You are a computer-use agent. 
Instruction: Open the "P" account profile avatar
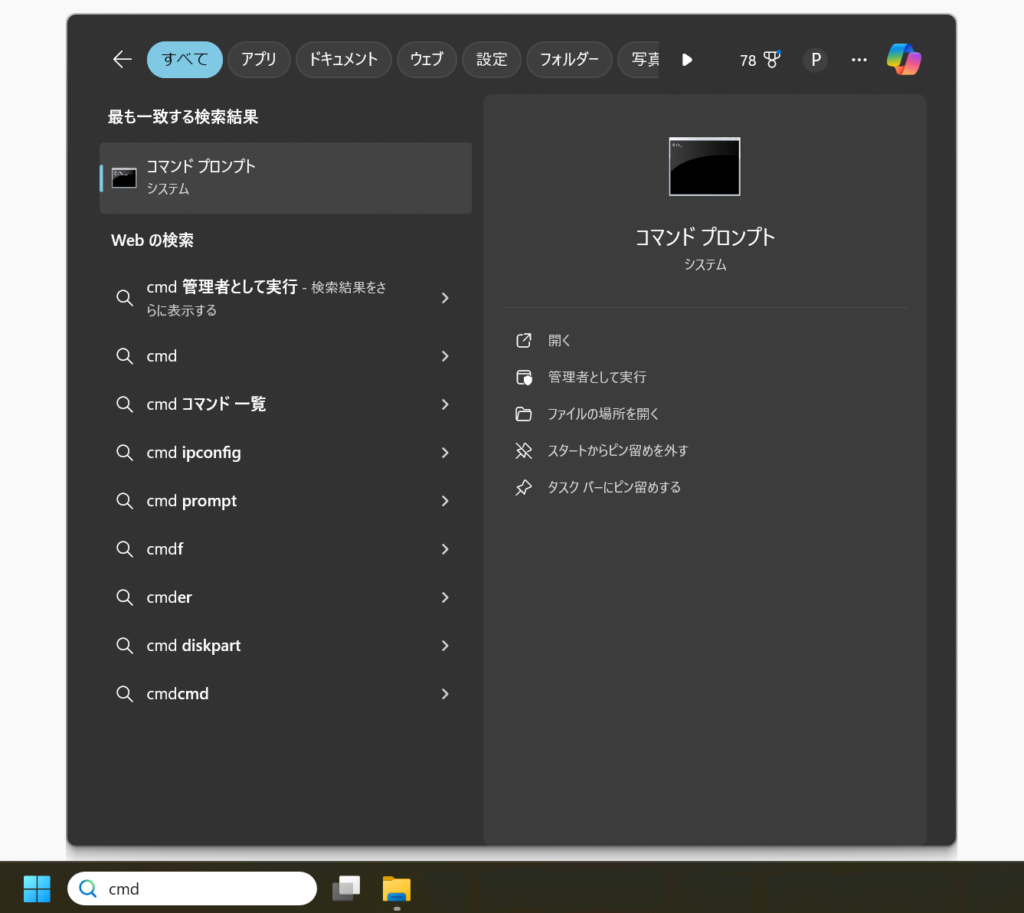coord(815,60)
